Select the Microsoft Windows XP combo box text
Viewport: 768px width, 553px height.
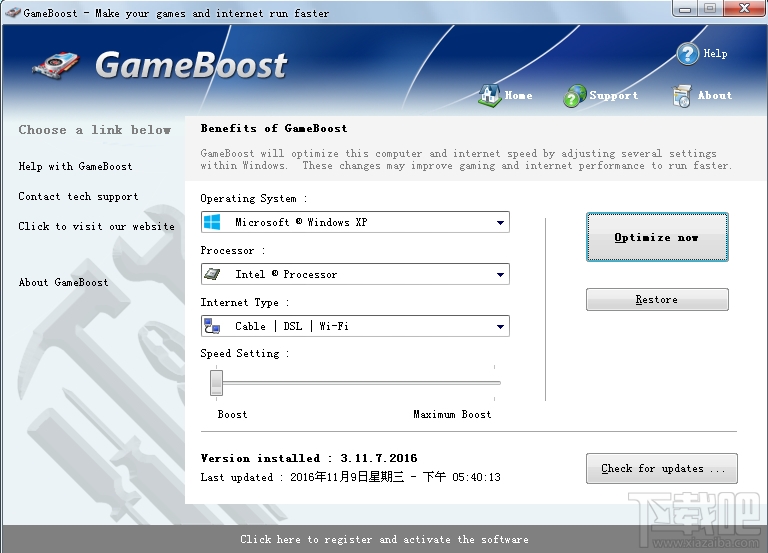click(301, 222)
